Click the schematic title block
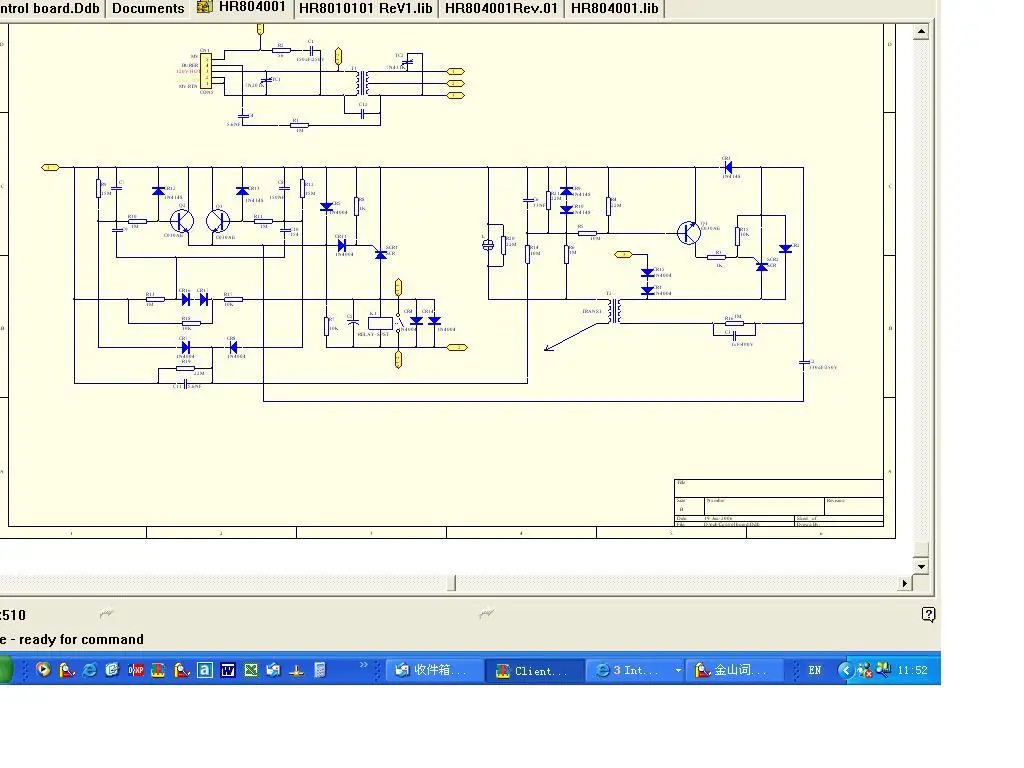The width and height of the screenshot is (1024, 768). [778, 502]
